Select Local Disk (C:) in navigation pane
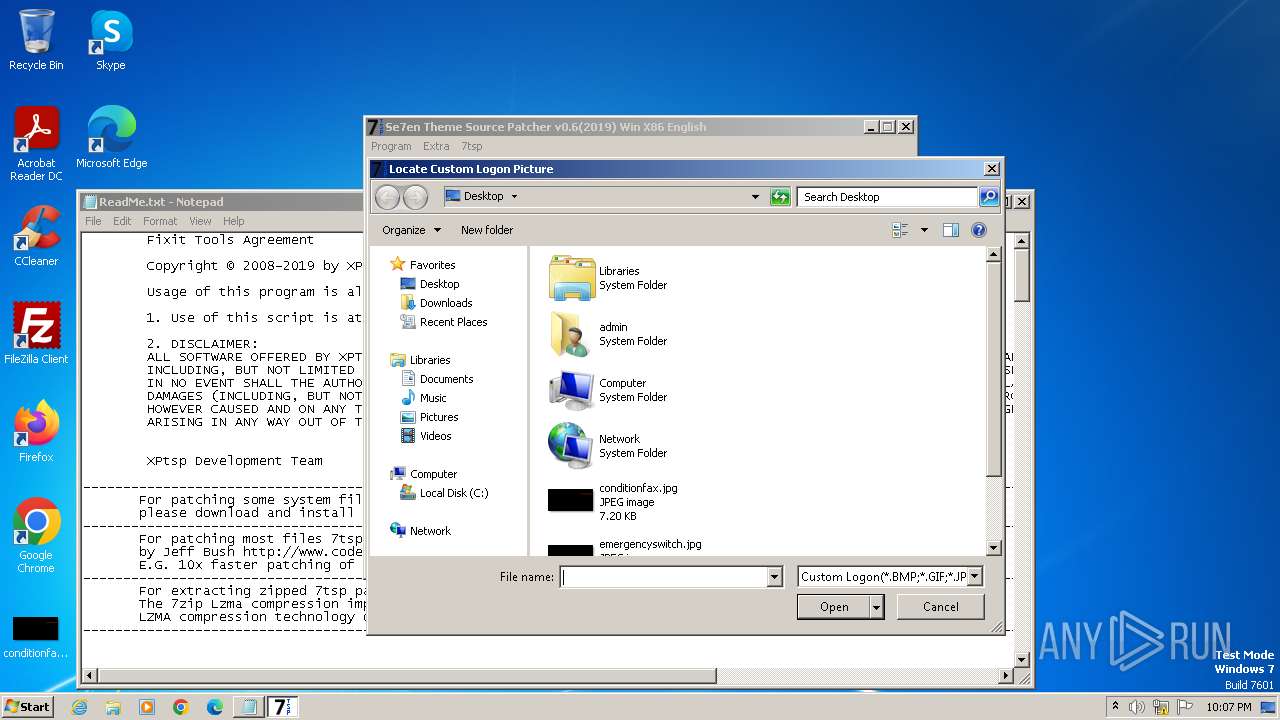This screenshot has height=720, width=1280. click(453, 493)
